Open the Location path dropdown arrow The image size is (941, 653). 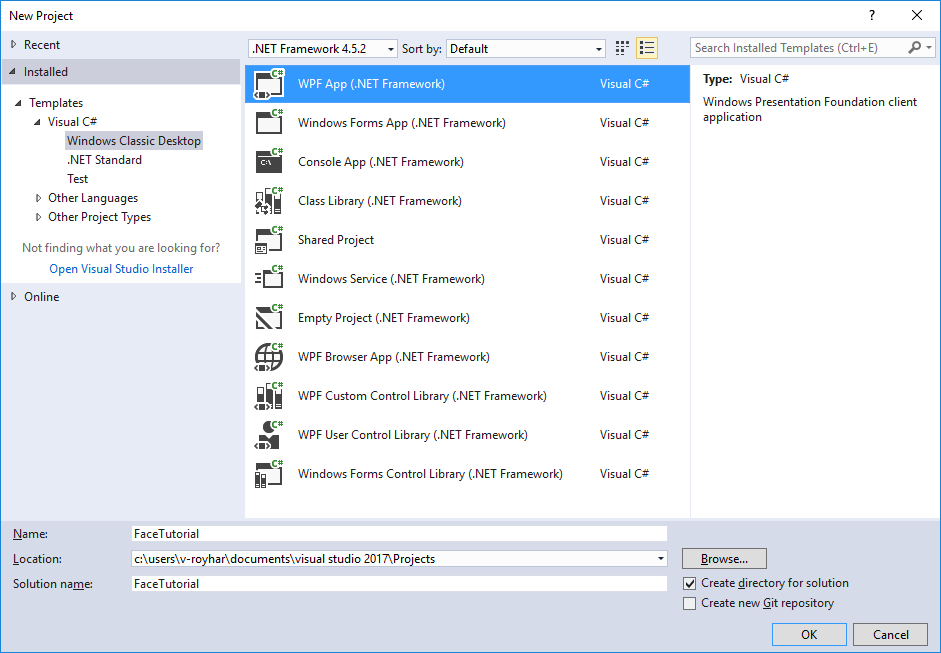pyautogui.click(x=661, y=559)
